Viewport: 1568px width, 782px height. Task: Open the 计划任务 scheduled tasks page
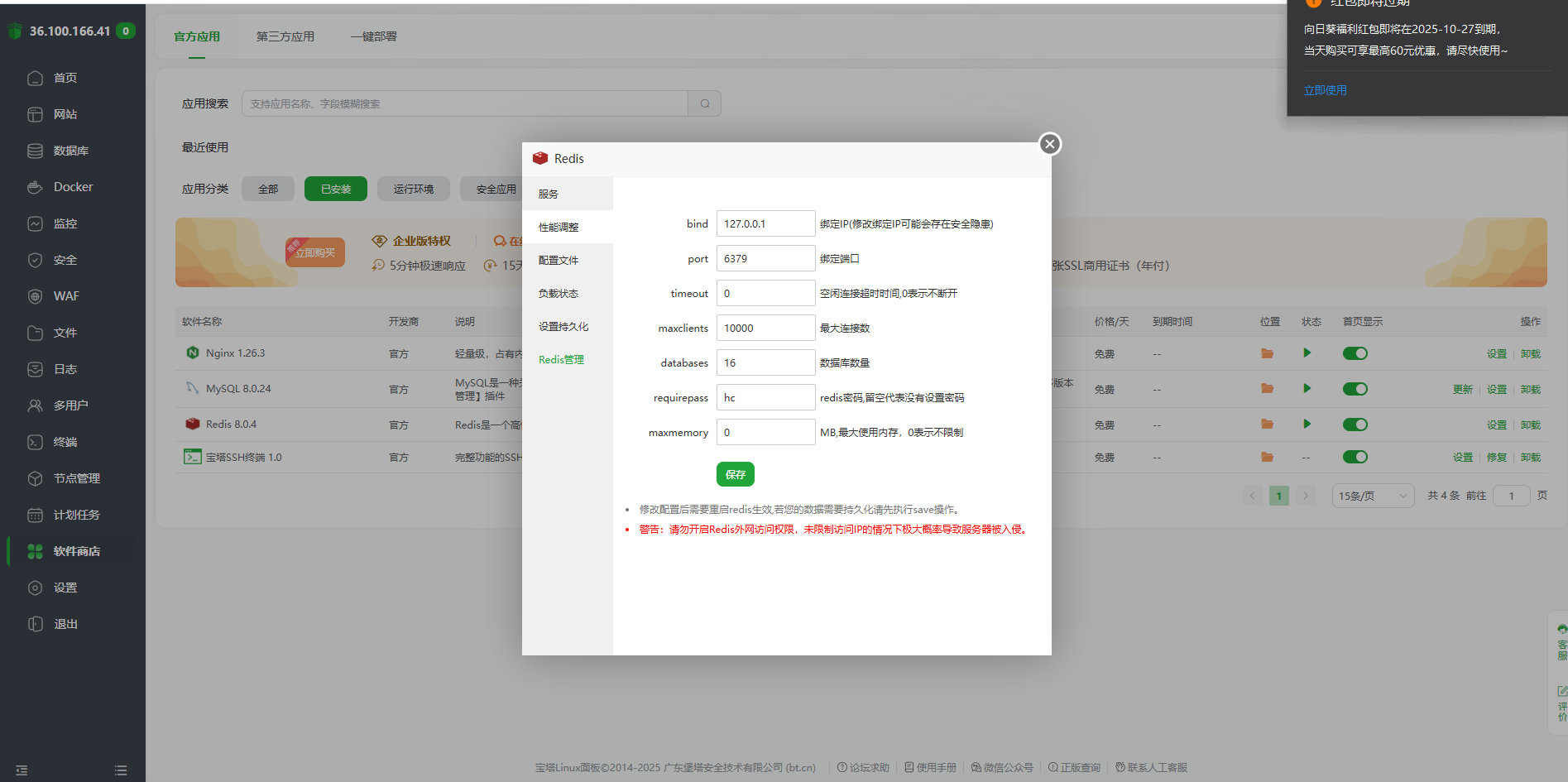coord(74,514)
